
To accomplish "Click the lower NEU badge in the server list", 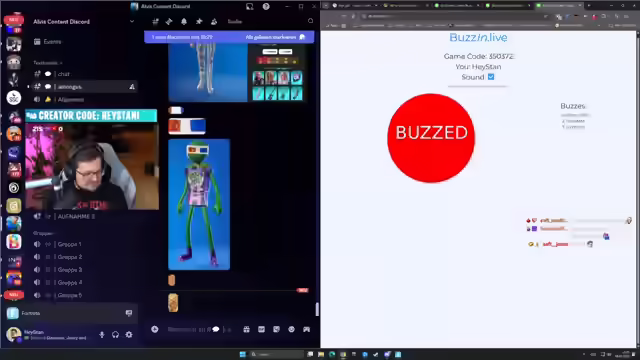I will (13, 294).
